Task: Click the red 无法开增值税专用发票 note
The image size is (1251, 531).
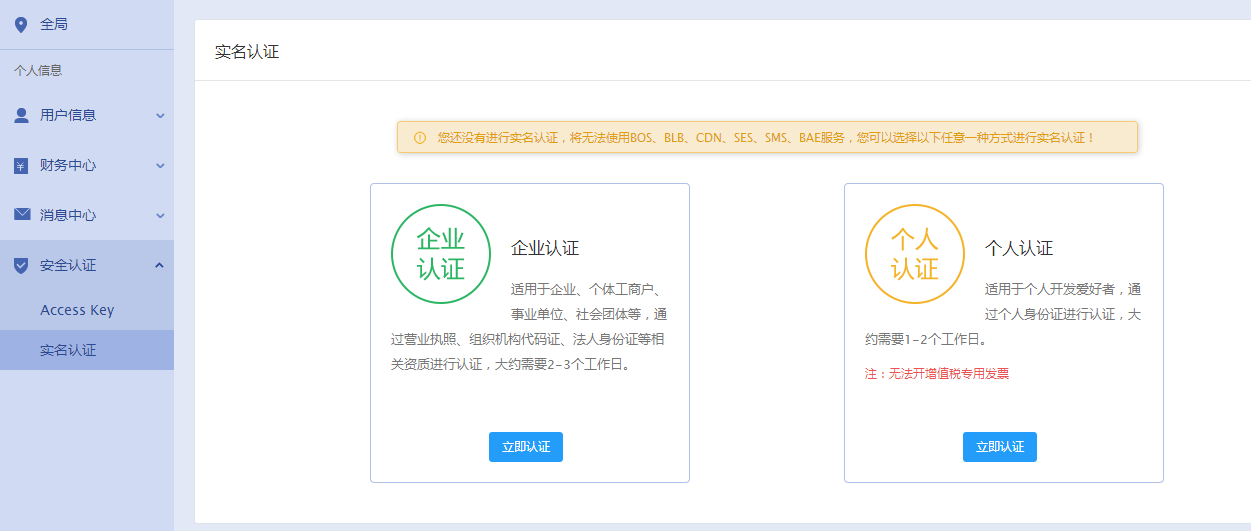Action: [x=936, y=374]
